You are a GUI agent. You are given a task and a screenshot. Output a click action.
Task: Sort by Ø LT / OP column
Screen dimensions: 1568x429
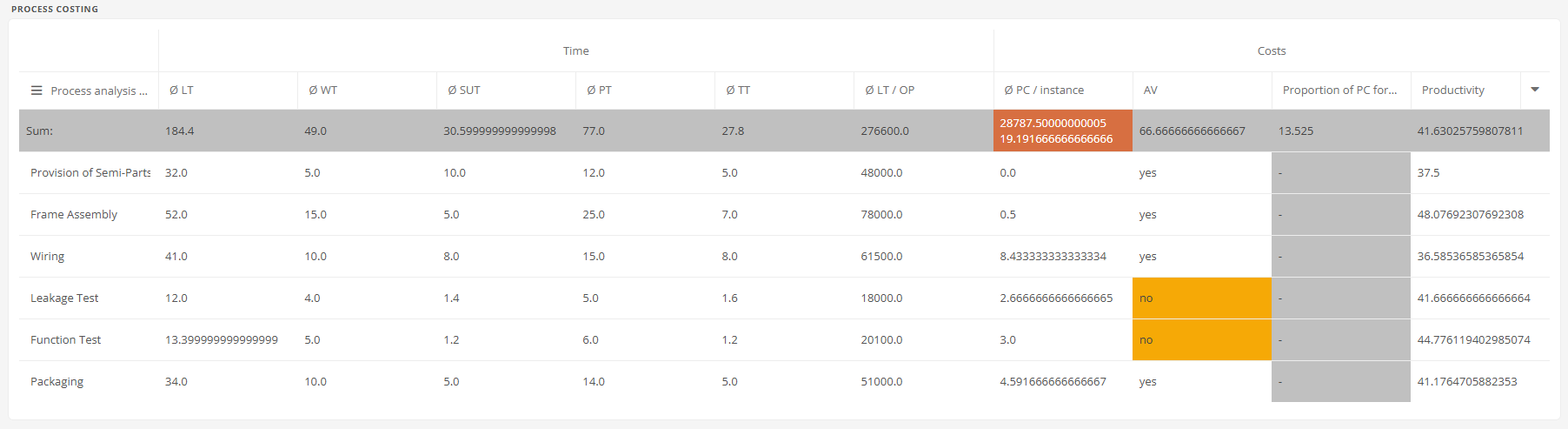pos(889,90)
